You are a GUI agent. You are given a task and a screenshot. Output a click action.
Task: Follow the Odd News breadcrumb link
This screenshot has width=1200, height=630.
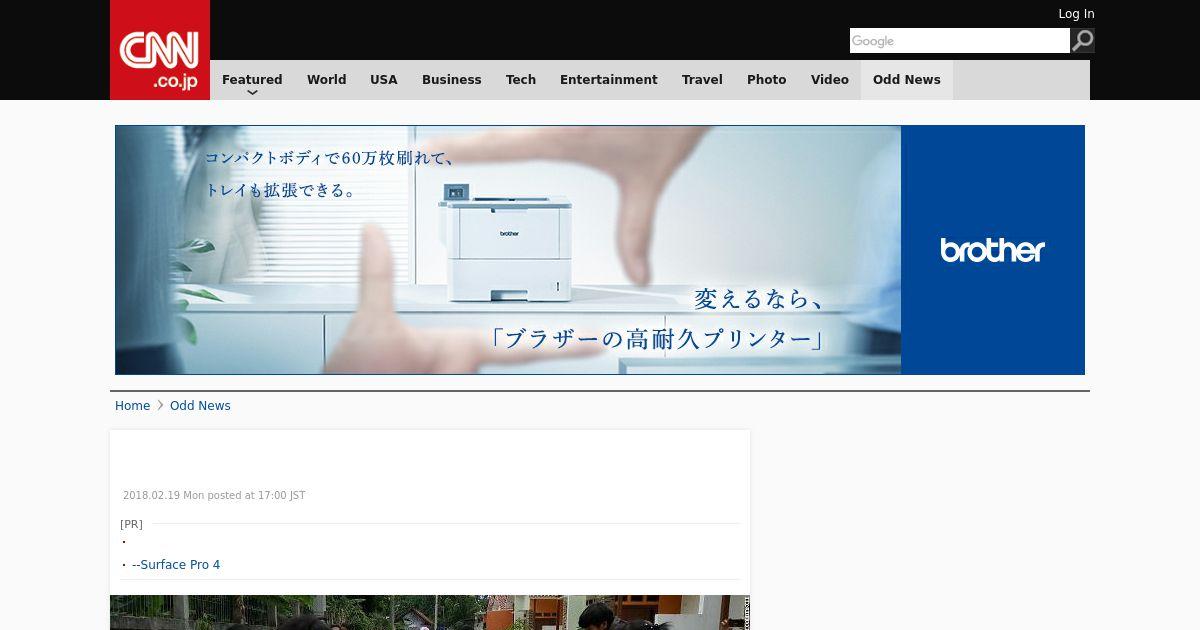200,405
